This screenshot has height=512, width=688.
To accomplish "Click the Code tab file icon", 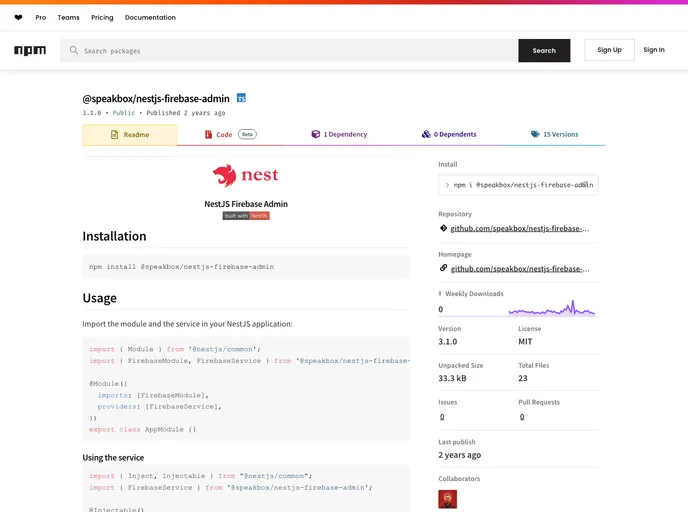I will click(208, 134).
